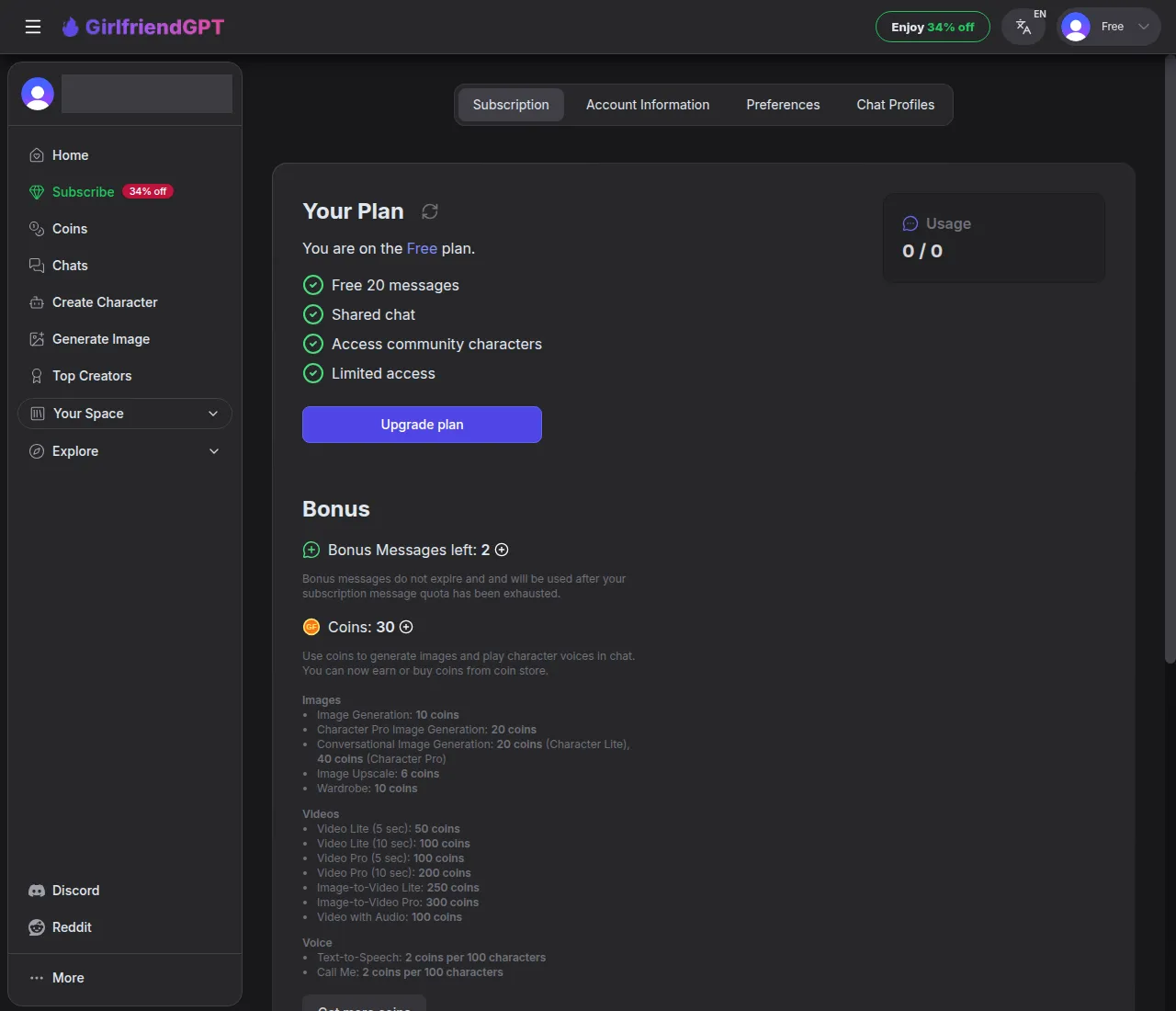This screenshot has width=1176, height=1011.
Task: Expand the Your Space section
Action: coord(125,414)
